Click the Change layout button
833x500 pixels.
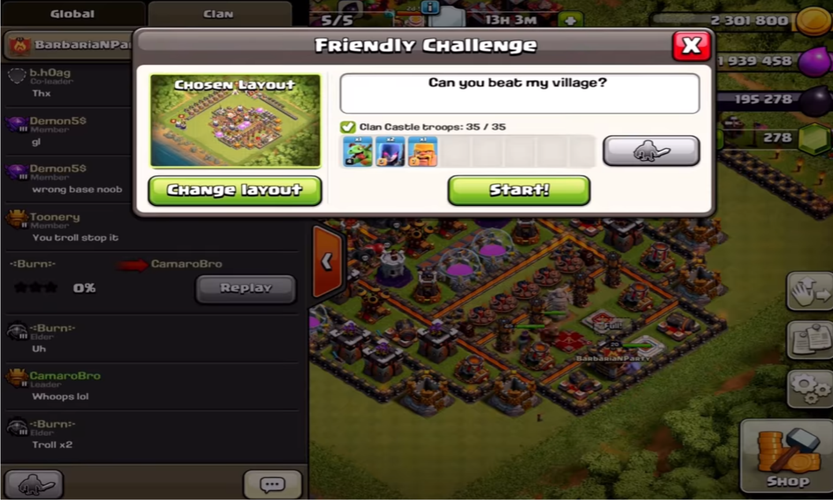(x=235, y=190)
